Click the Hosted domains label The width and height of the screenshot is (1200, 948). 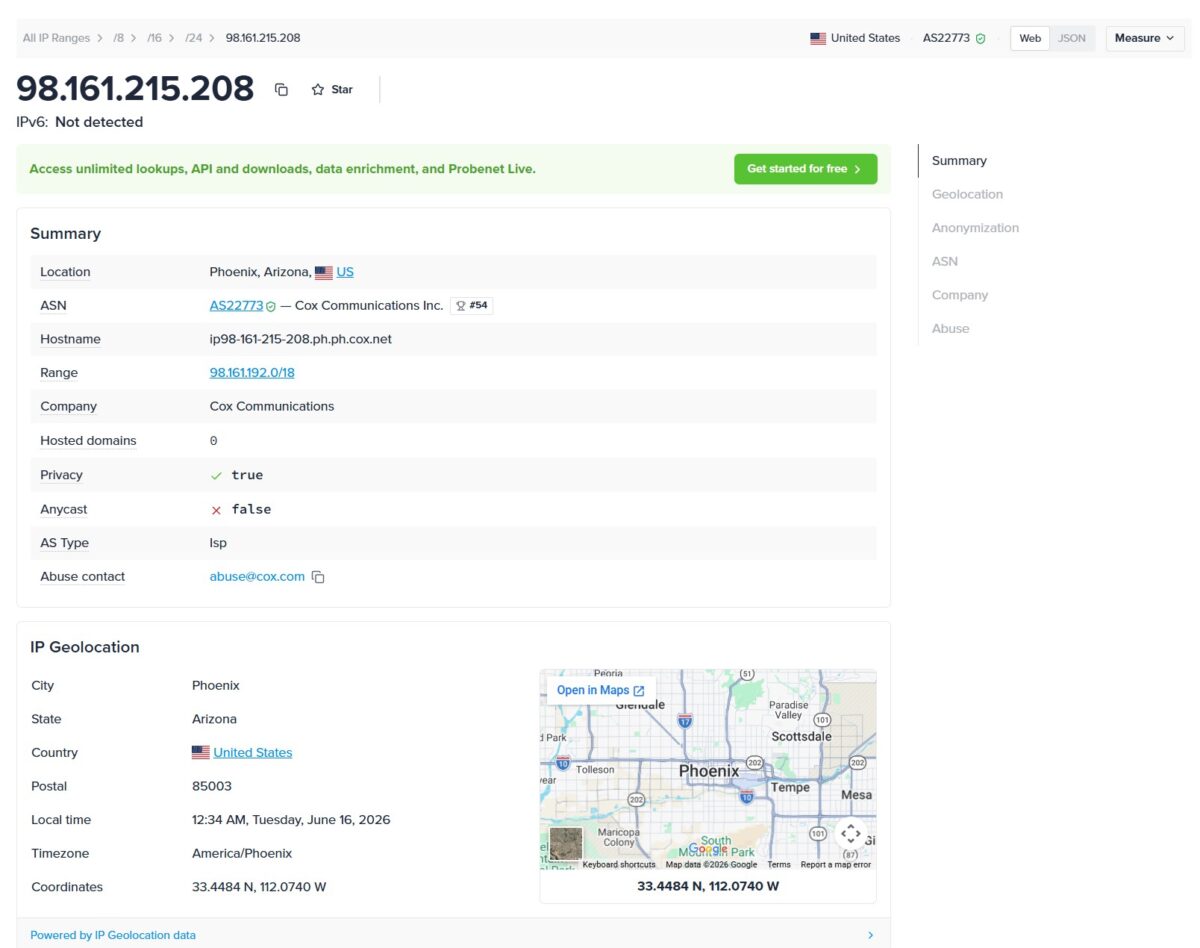point(88,441)
